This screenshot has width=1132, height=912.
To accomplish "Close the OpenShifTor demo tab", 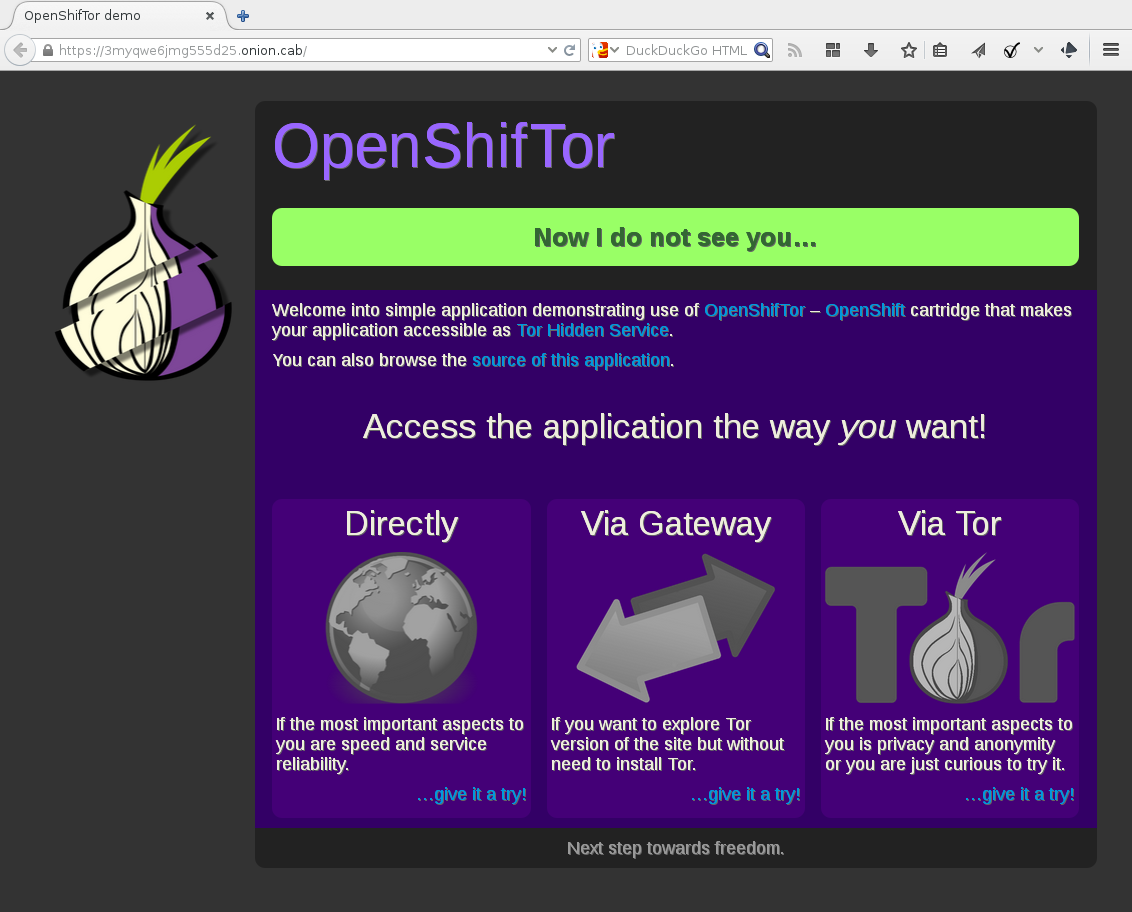I will [210, 16].
